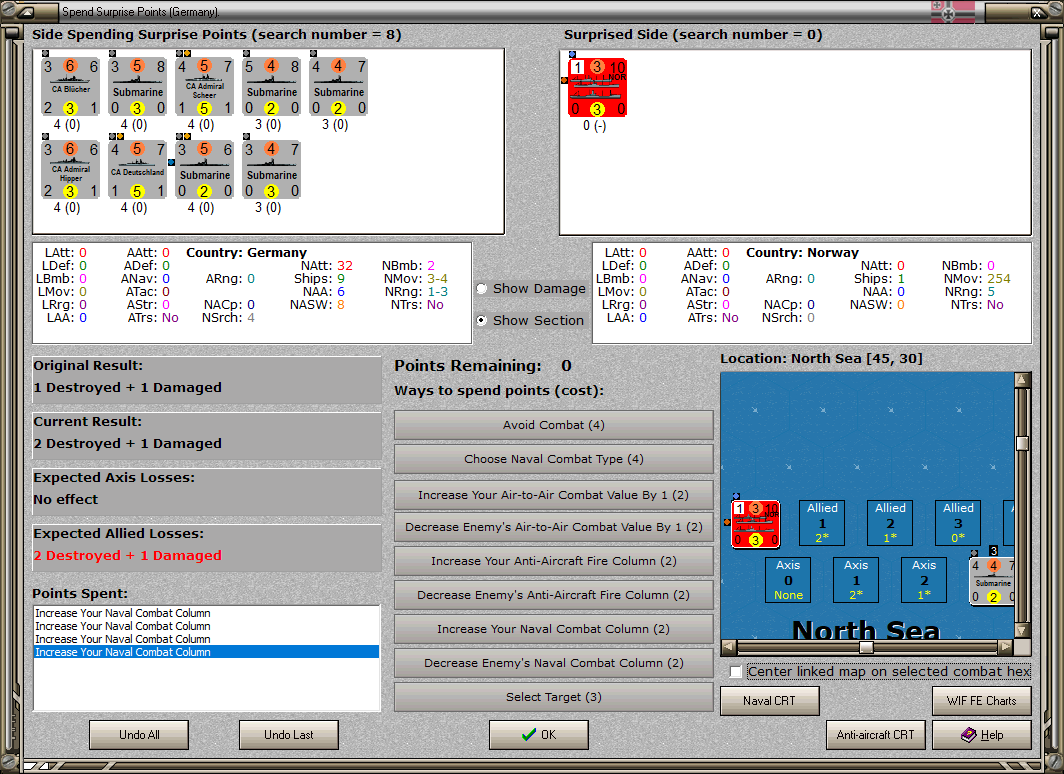Select the Submarine counter rated 5 4 8
Screen dimensions: 1064x774
[271, 87]
